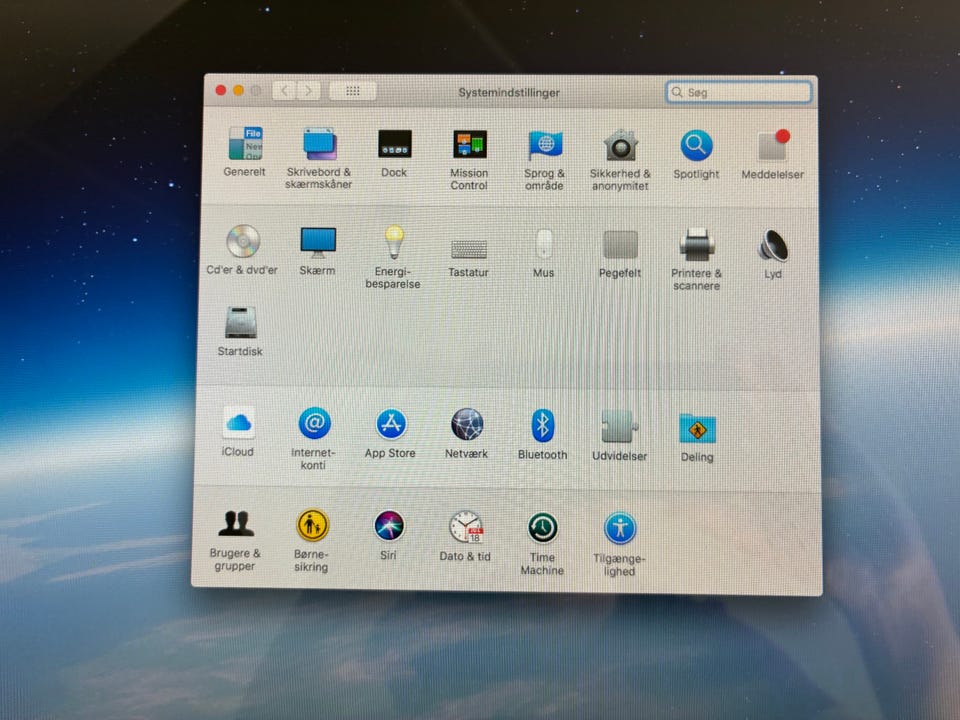Click the show all grid button

click(x=353, y=91)
